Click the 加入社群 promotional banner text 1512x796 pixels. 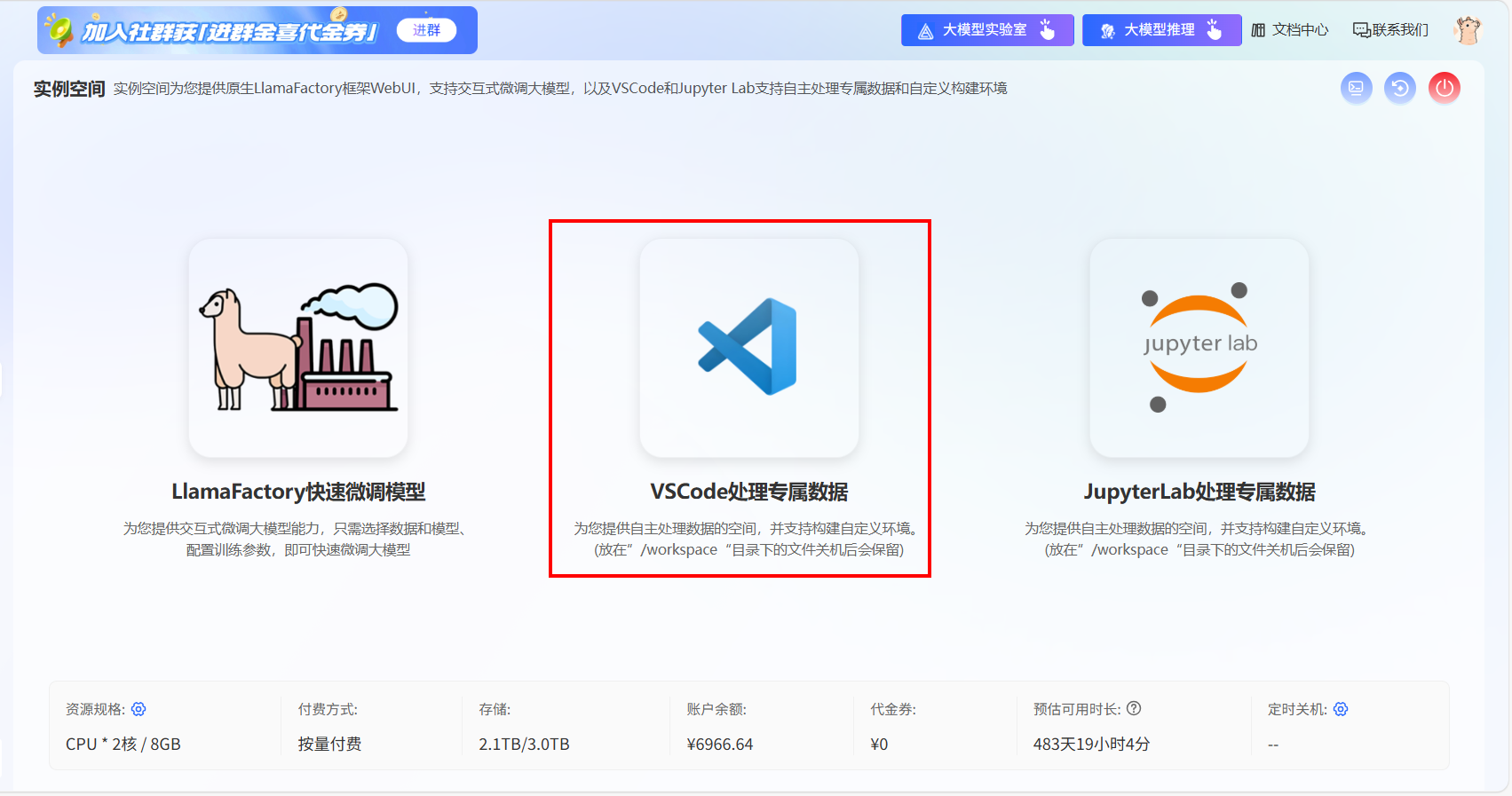pos(229,32)
